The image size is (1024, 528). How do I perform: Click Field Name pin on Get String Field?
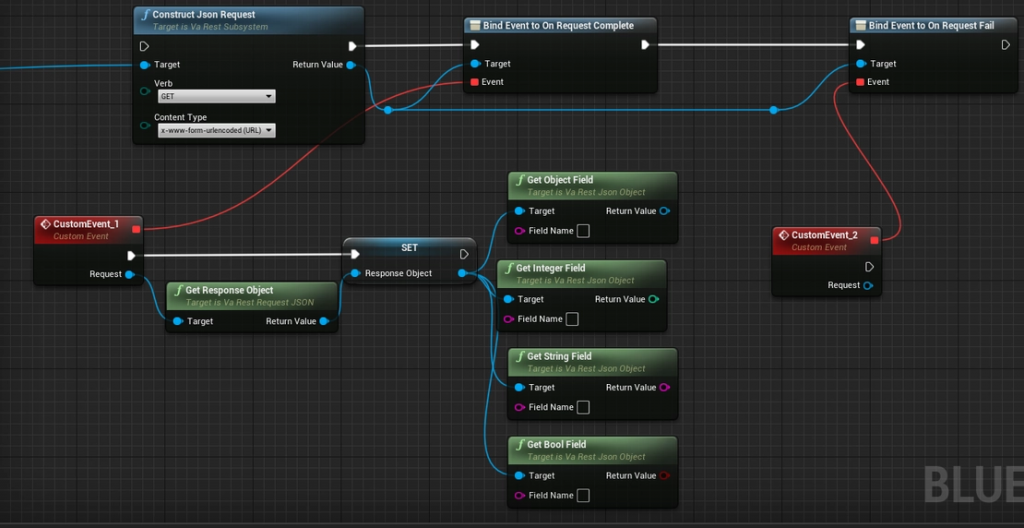tap(519, 407)
